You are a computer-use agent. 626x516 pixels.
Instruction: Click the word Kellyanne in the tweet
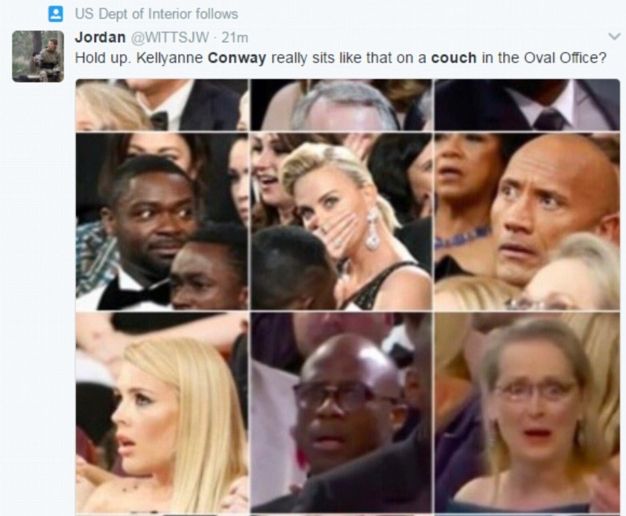tap(169, 58)
